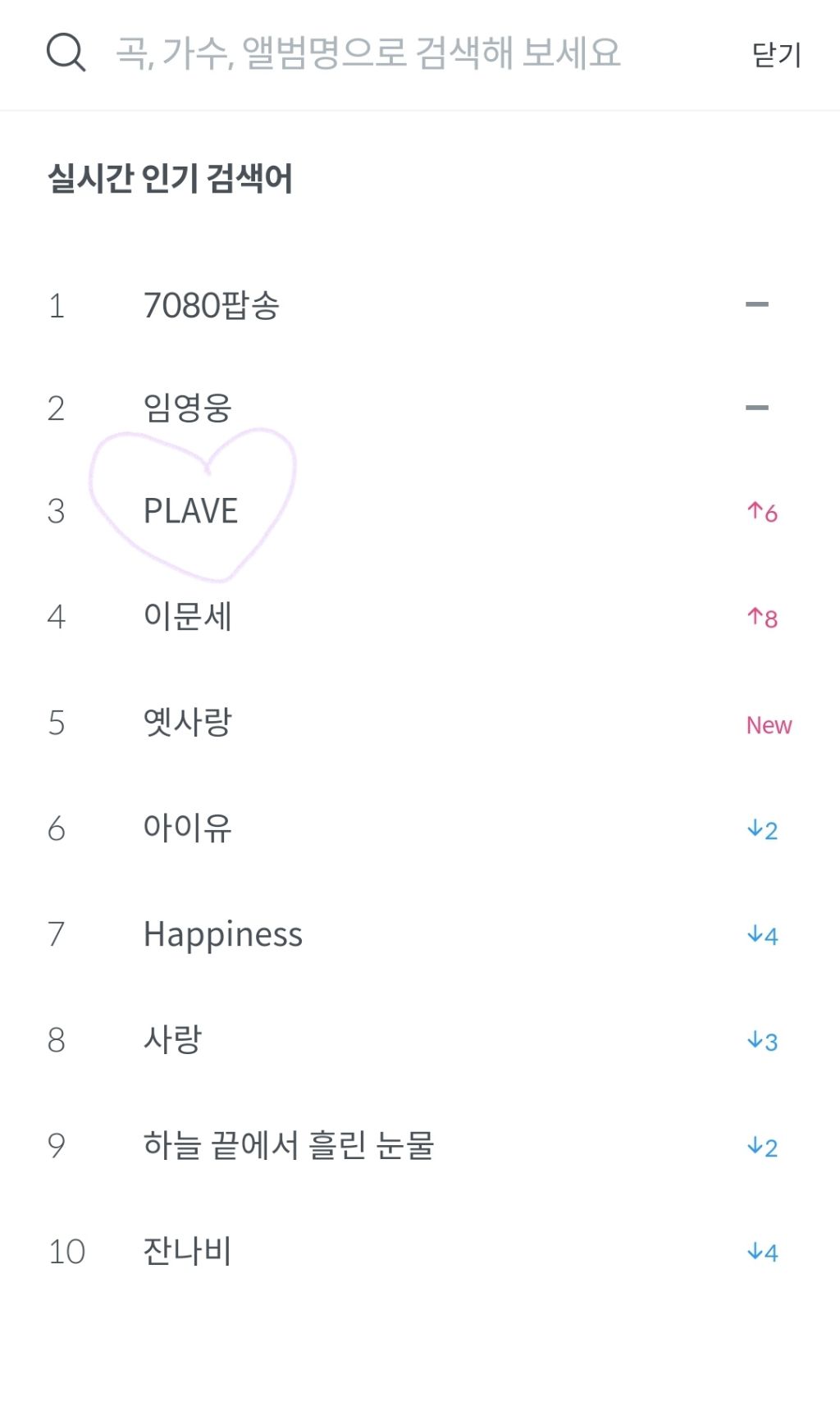The height and width of the screenshot is (1415, 840).
Task: Tap the PLAVE trending keyword
Action: 190,511
